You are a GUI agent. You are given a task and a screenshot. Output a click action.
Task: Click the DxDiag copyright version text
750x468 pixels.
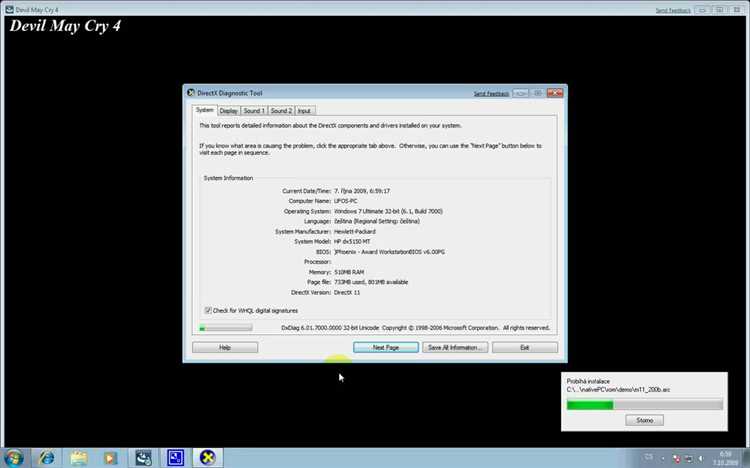tap(415, 328)
